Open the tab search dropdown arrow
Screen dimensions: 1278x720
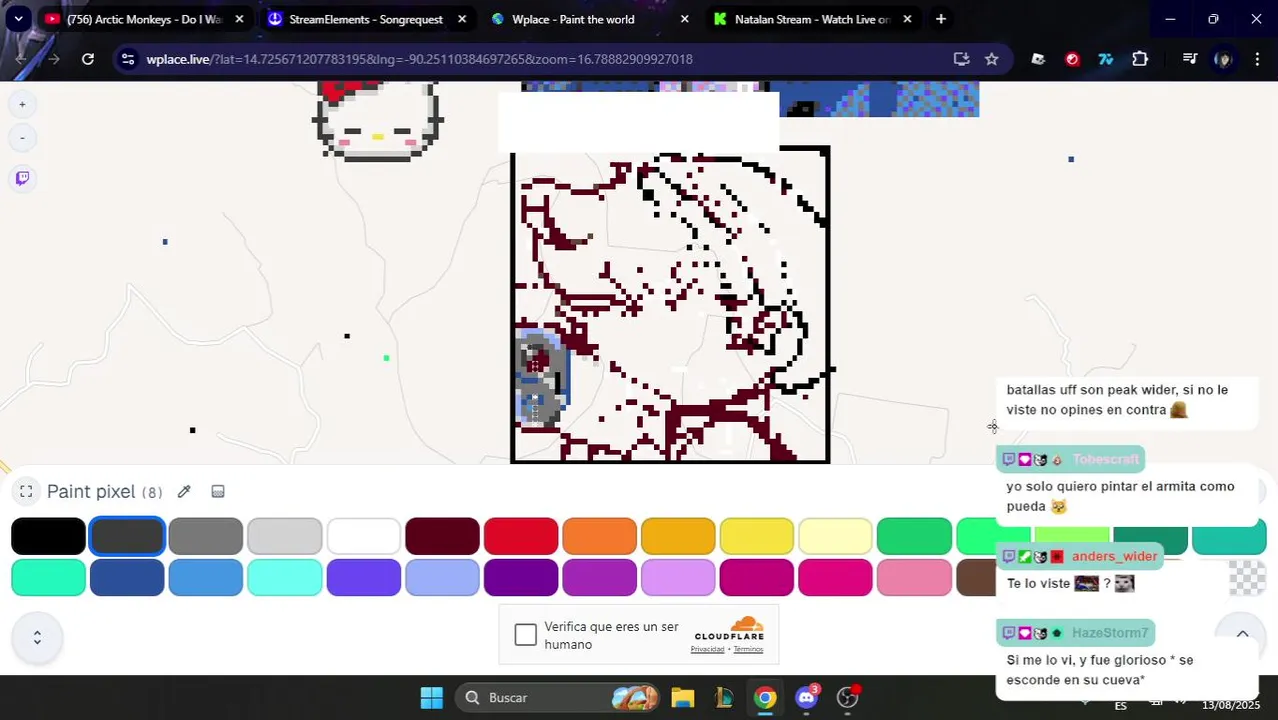click(x=18, y=19)
